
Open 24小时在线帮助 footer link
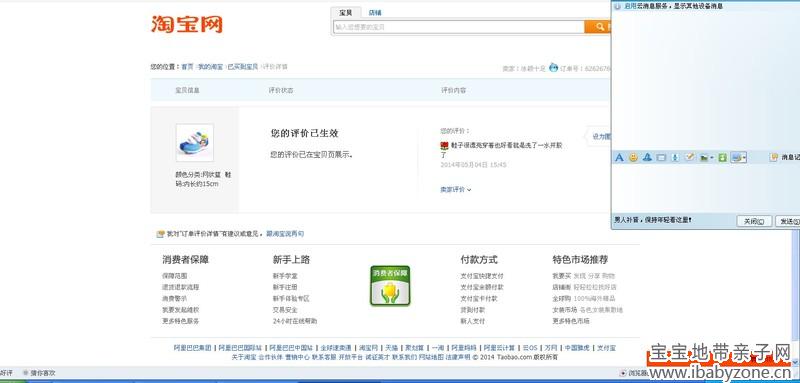click(x=295, y=321)
